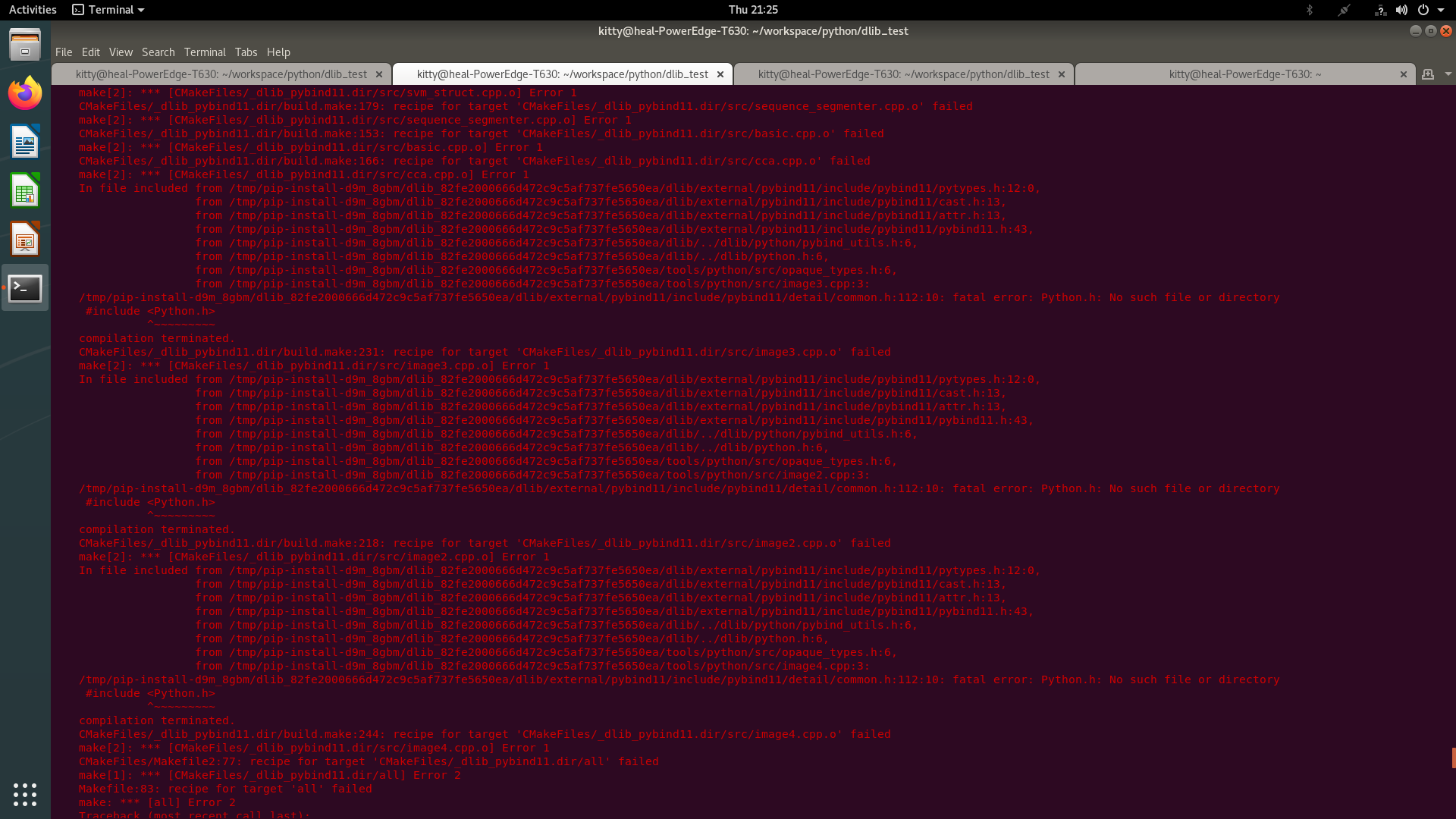Click the Activities button
Viewport: 1456px width, 819px height.
[x=33, y=10]
